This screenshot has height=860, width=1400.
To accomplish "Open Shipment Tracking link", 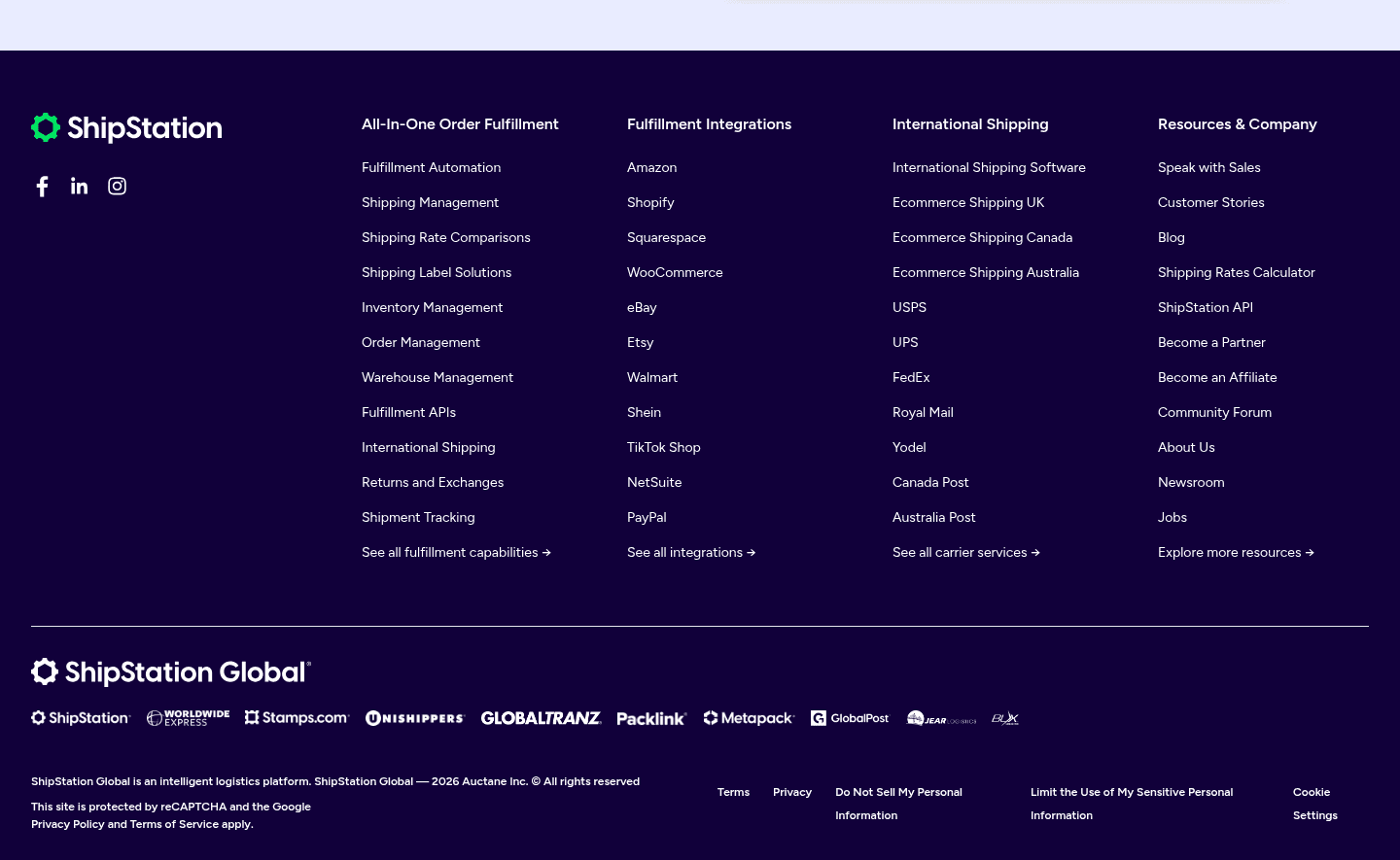I will click(418, 517).
